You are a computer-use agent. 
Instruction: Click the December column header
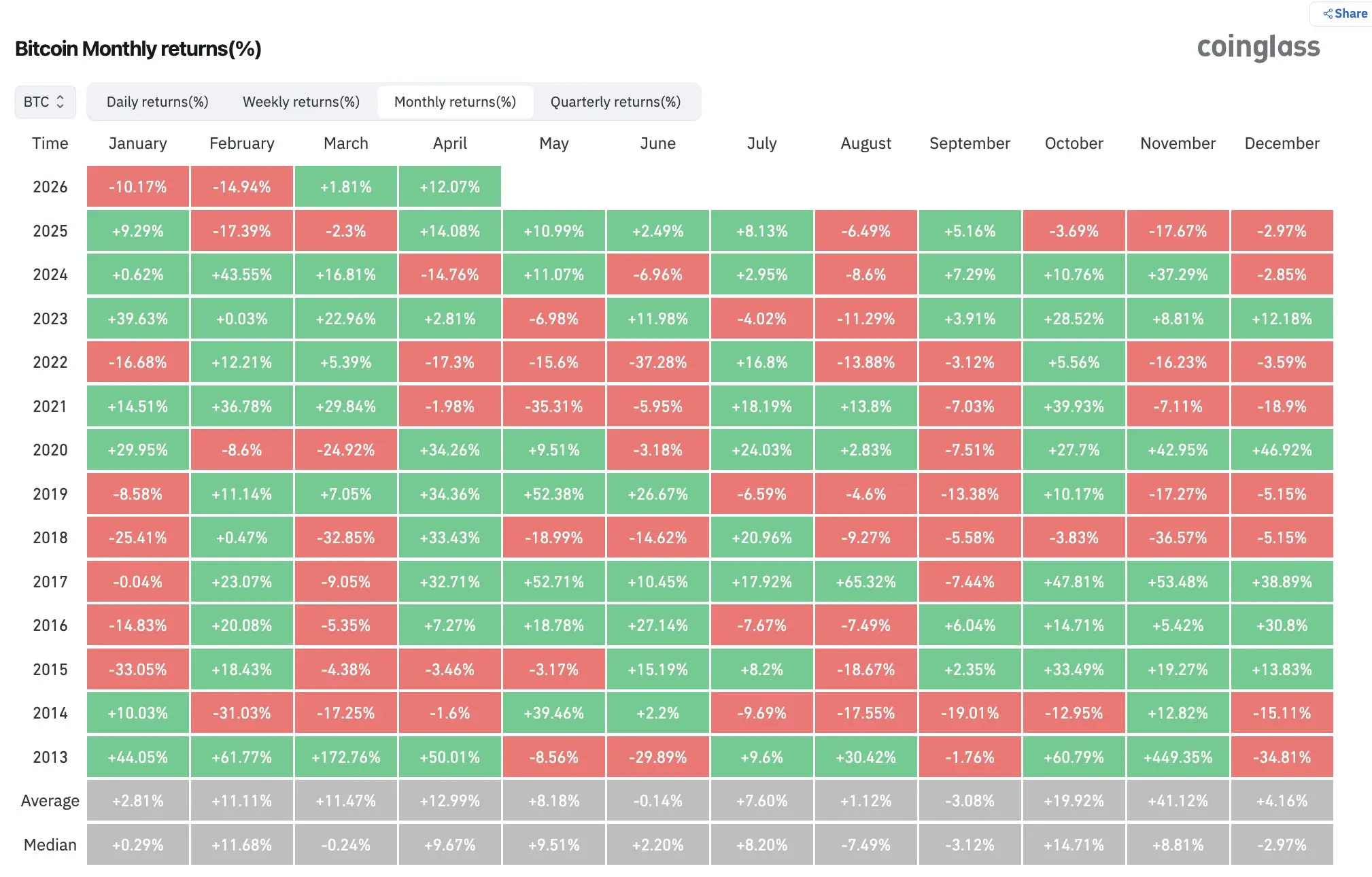[x=1282, y=143]
